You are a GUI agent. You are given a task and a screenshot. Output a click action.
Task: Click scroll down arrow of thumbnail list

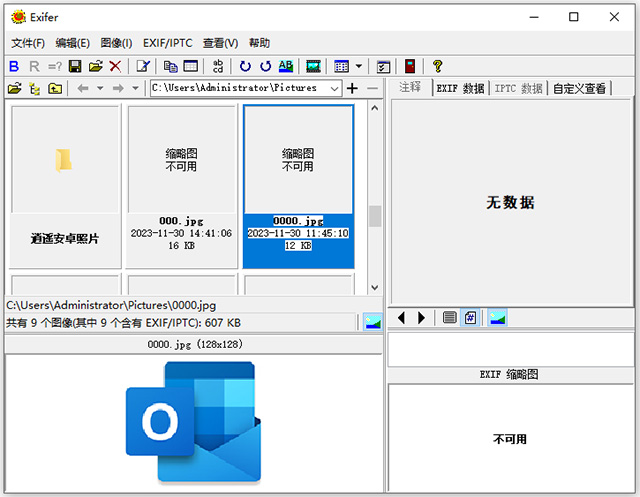(375, 287)
